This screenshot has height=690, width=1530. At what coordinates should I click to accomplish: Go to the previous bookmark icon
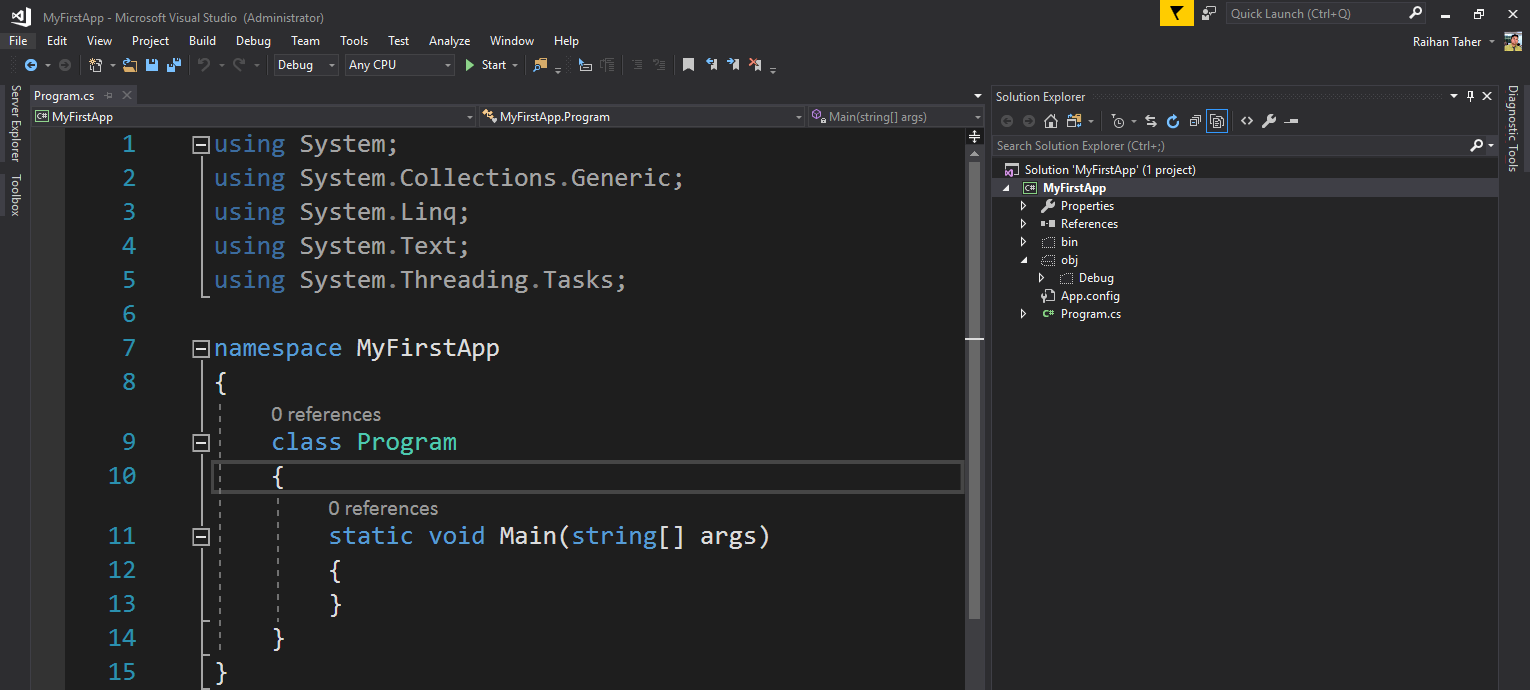tap(711, 65)
